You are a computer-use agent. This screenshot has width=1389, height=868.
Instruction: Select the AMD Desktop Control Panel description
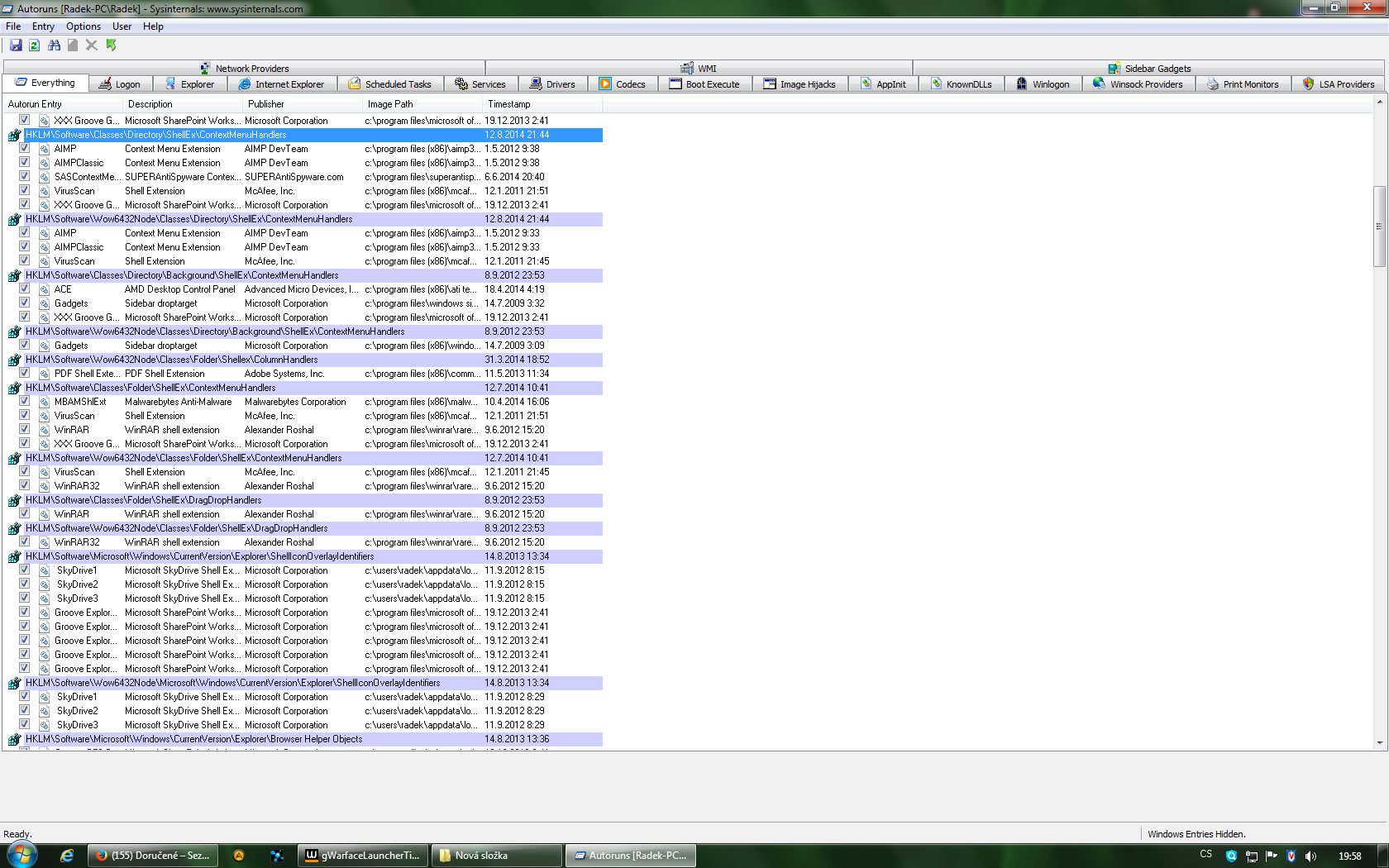180,289
